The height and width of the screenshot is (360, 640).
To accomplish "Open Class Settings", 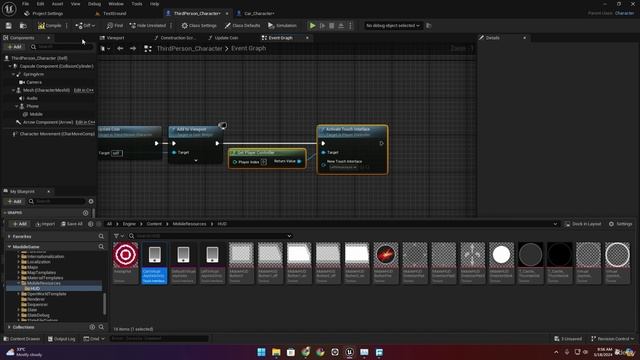I will pyautogui.click(x=199, y=26).
